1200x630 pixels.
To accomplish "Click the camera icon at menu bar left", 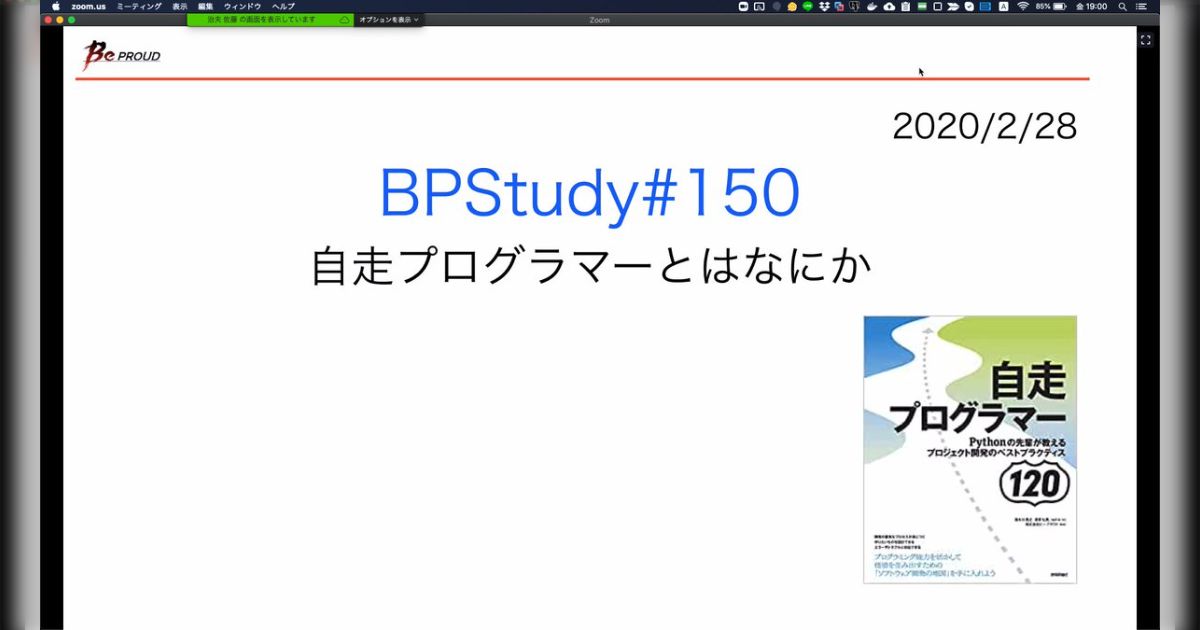I will (742, 8).
